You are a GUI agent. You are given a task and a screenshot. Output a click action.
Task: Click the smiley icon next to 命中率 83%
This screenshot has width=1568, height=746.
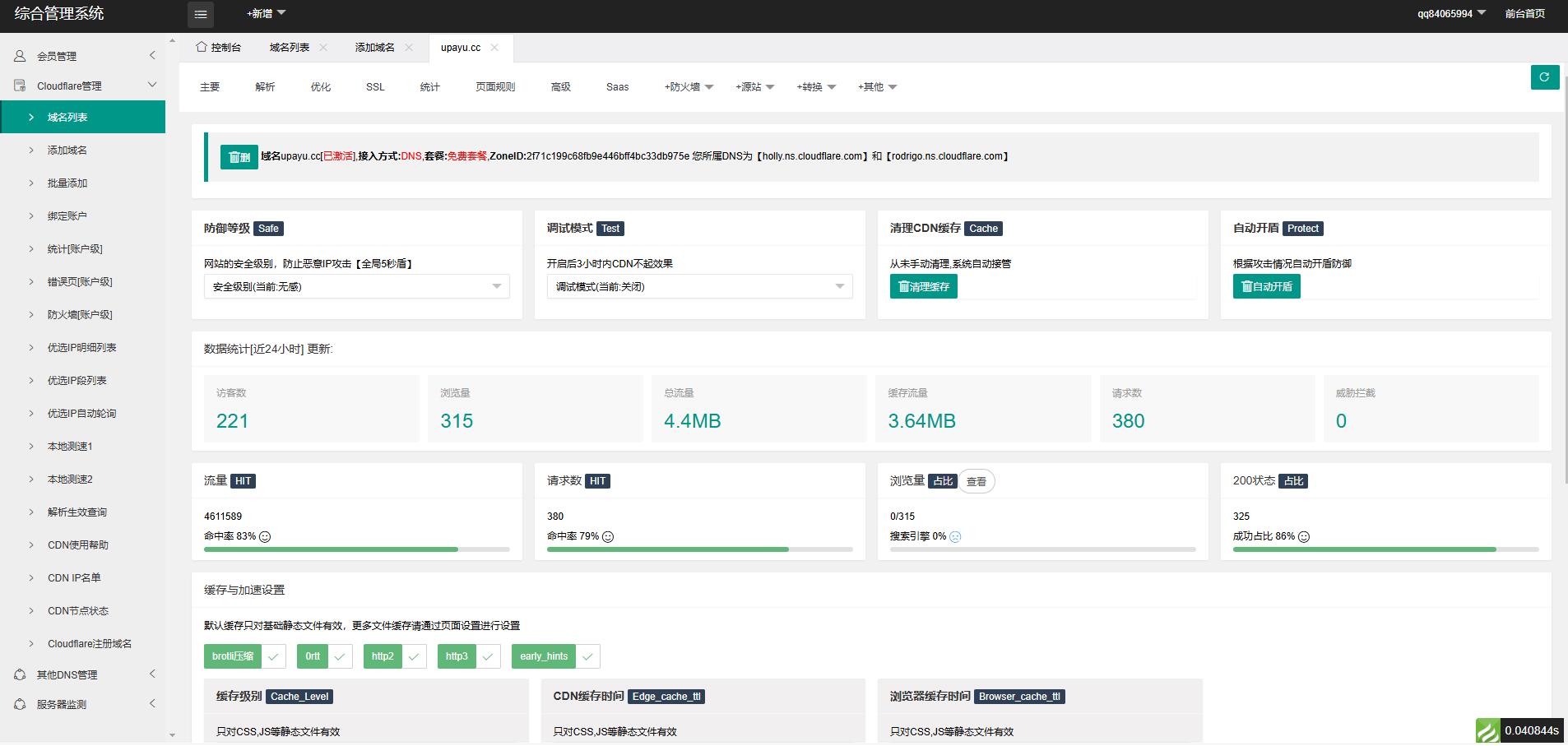pyautogui.click(x=265, y=537)
